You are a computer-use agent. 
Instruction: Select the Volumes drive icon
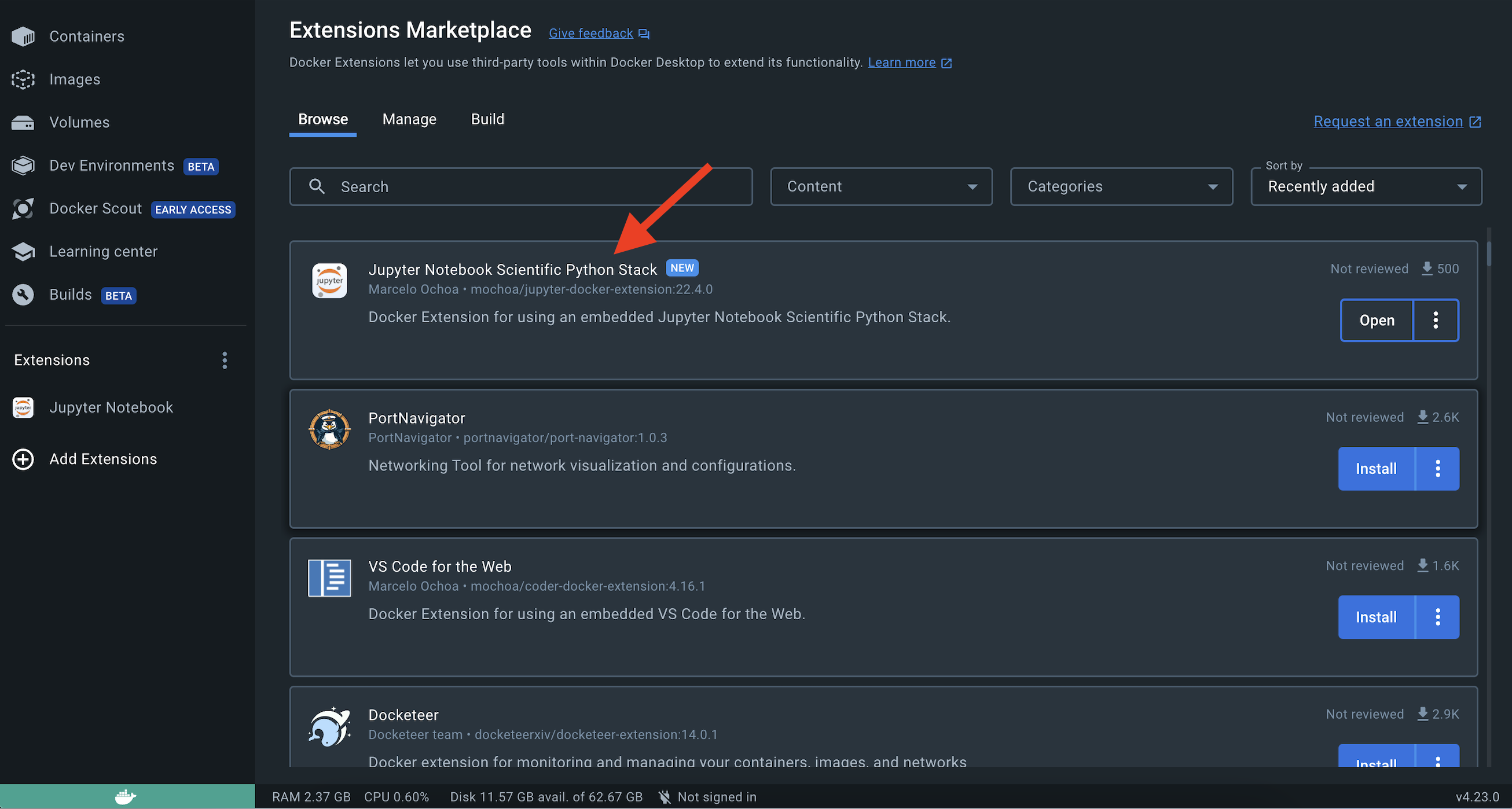[x=23, y=123]
